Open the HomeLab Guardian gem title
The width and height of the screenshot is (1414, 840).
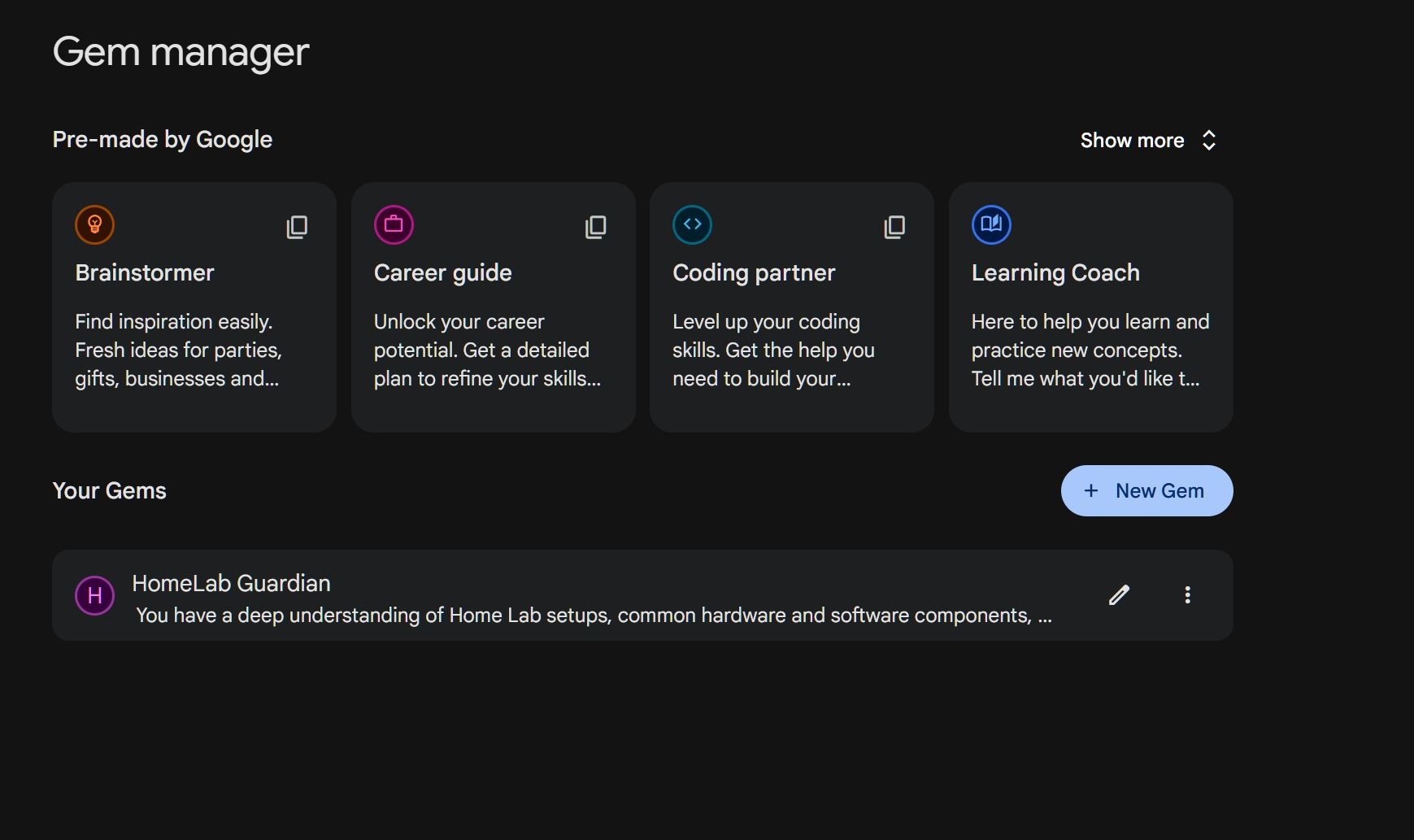point(231,583)
